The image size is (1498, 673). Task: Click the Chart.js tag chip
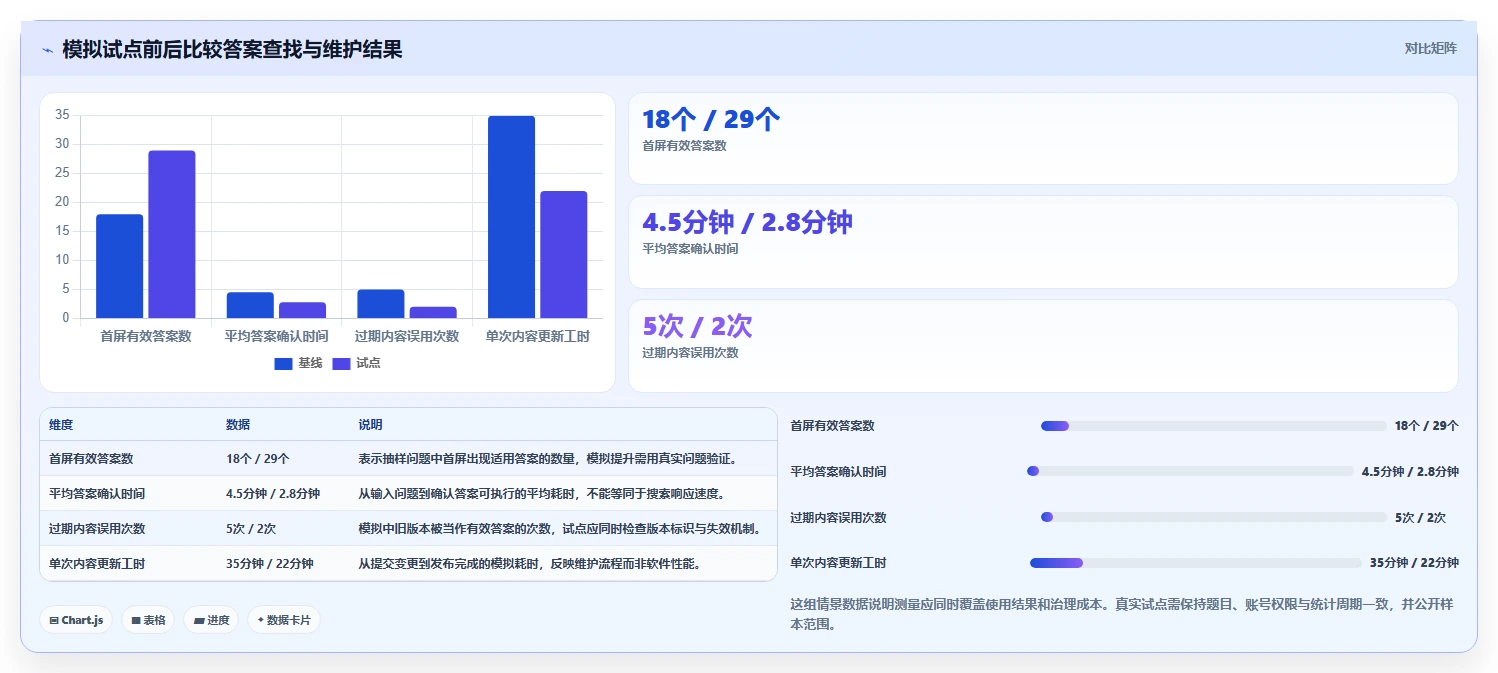76,620
